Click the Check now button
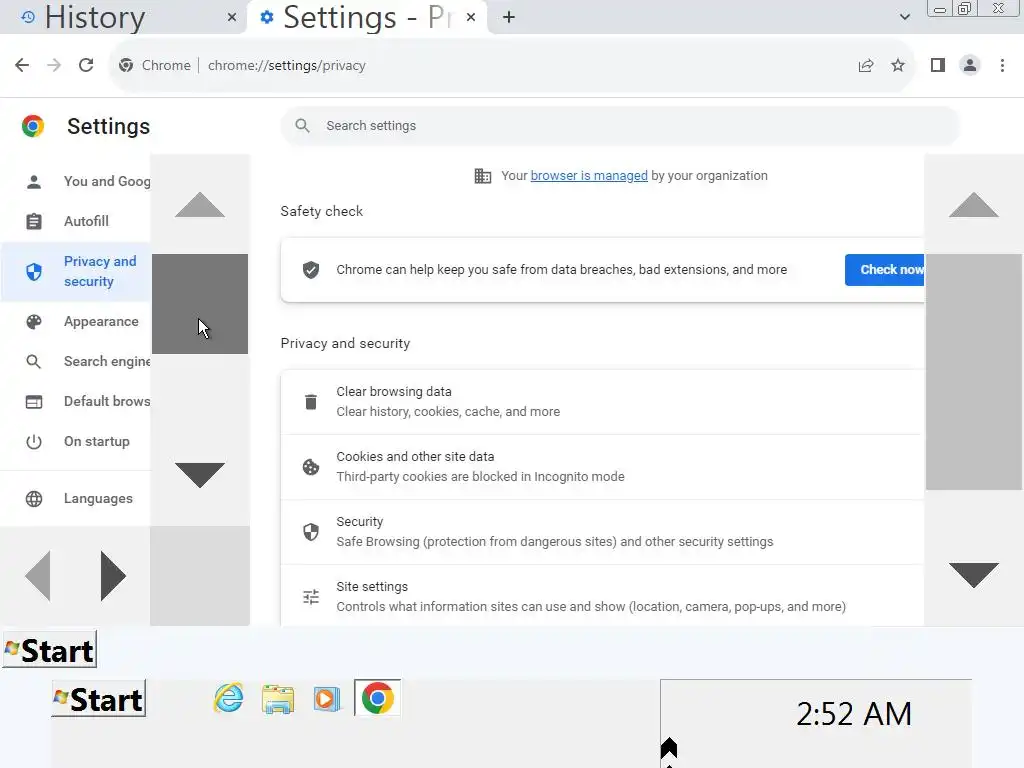Viewport: 1024px width, 768px height. coord(885,270)
